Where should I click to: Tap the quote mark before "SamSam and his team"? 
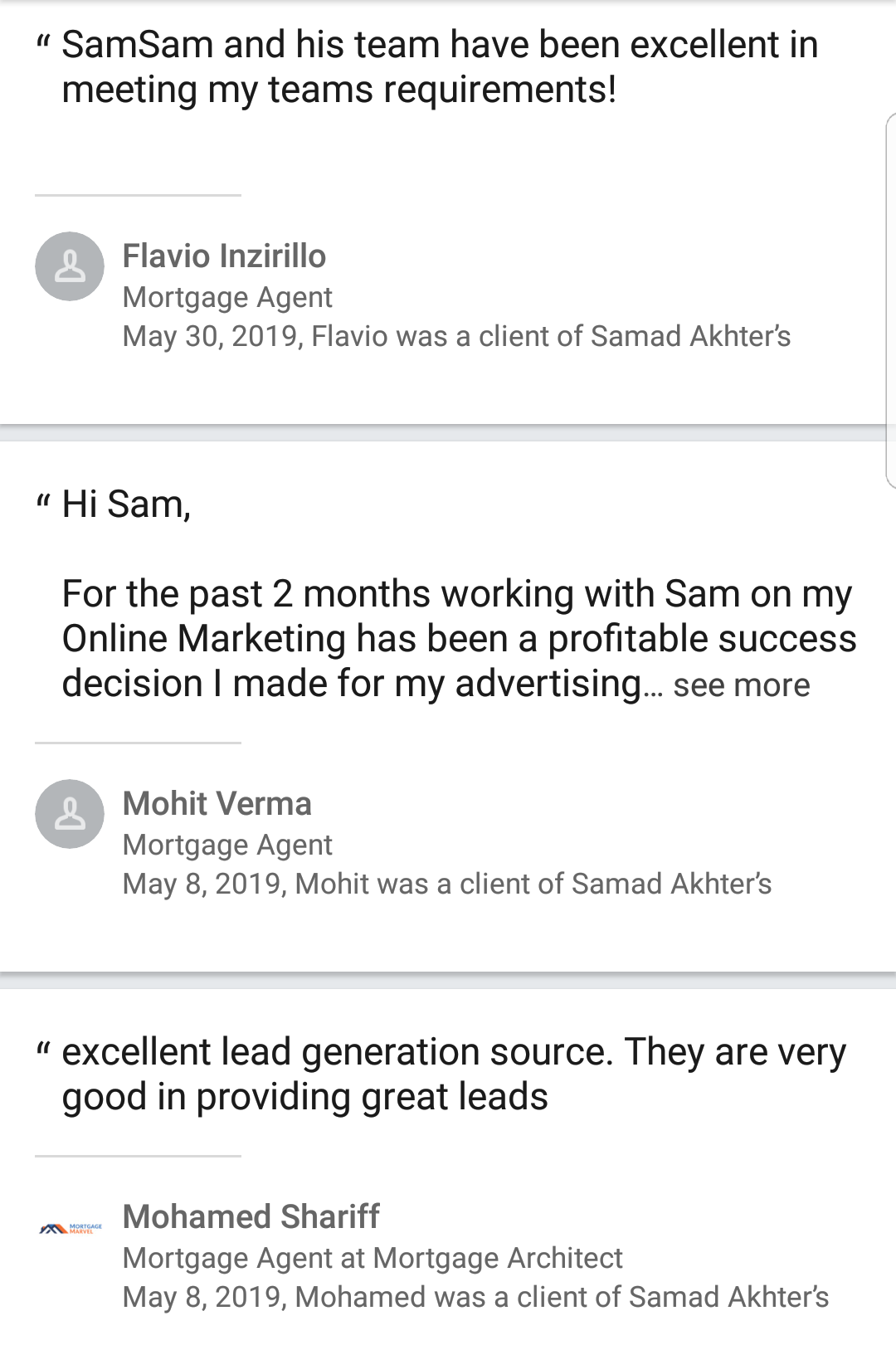click(x=44, y=41)
